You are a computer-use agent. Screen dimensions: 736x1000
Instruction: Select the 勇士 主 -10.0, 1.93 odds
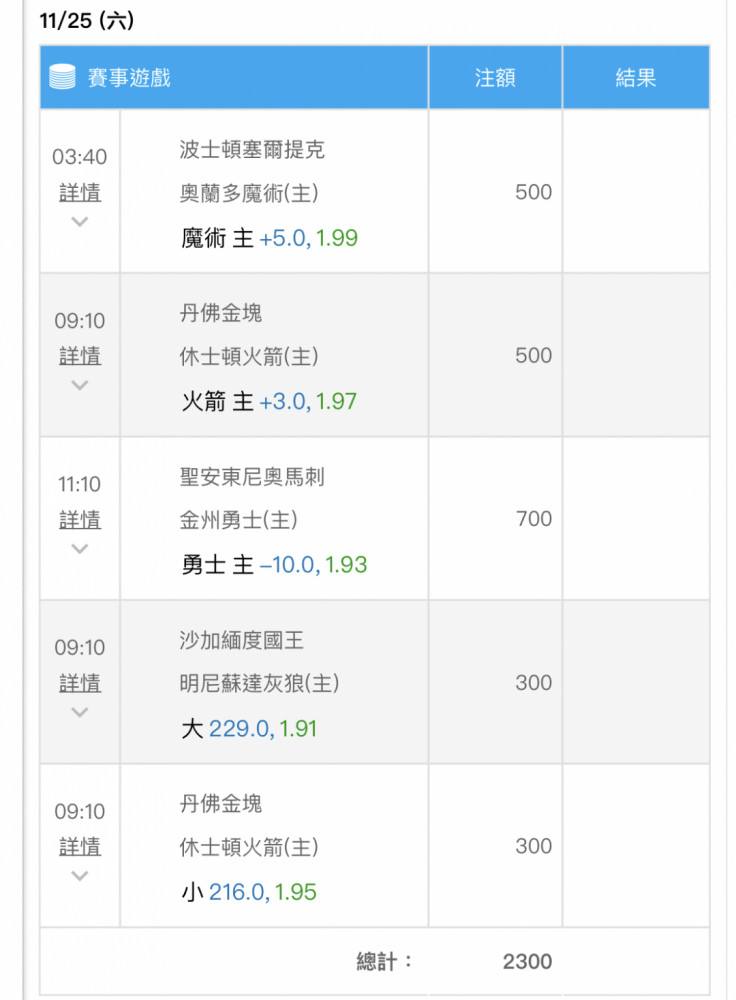coord(274,564)
